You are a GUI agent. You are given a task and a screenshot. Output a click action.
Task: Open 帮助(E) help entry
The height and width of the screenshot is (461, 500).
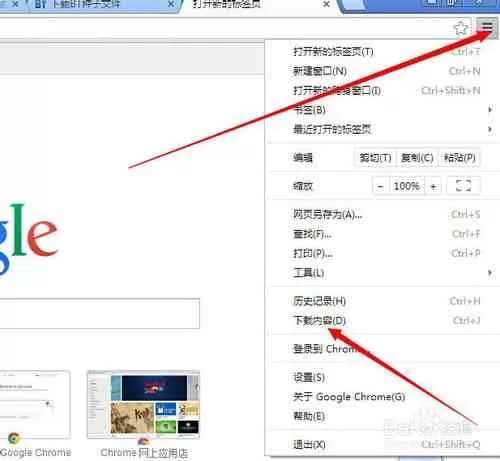click(383, 416)
